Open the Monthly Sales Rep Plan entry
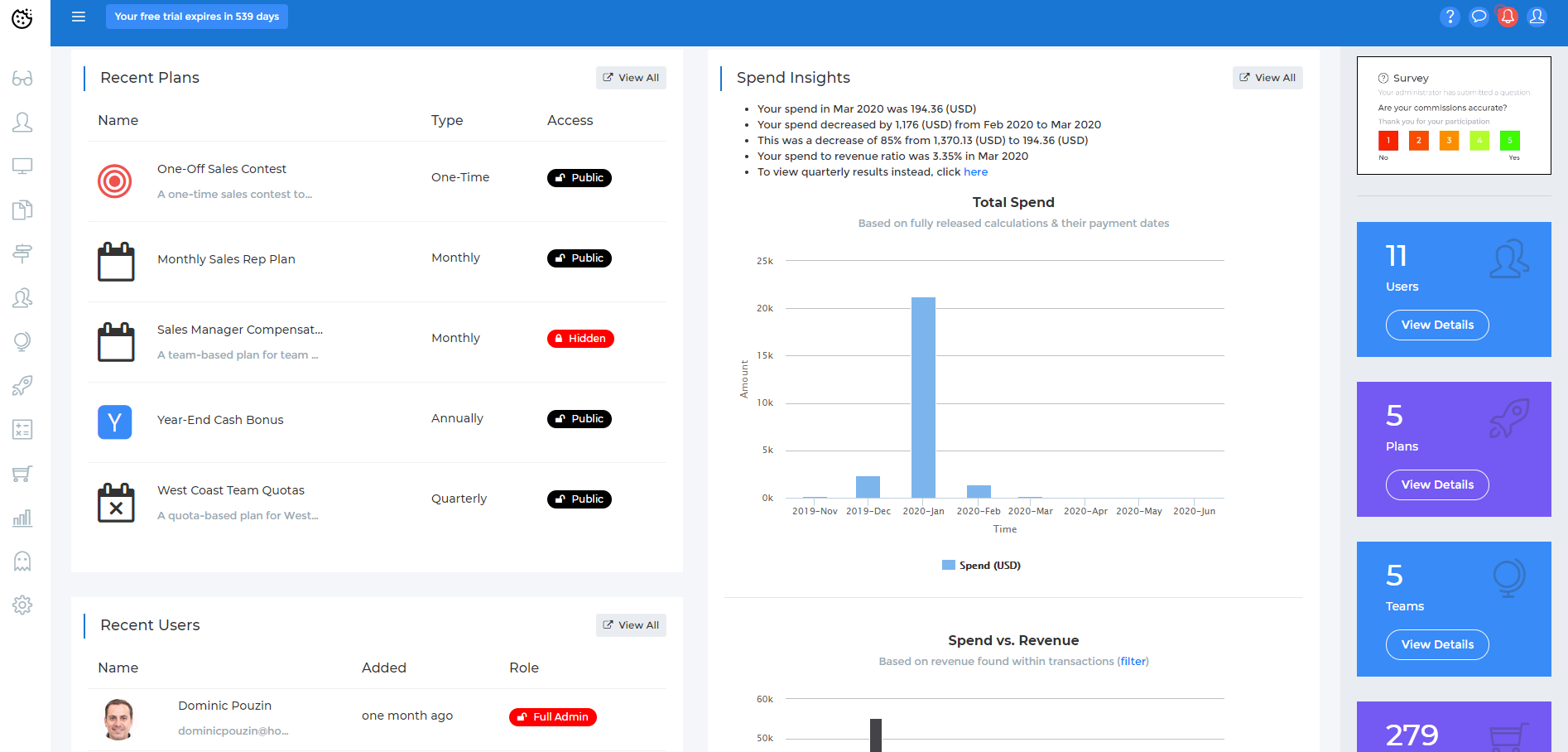The image size is (1568, 752). coord(226,258)
